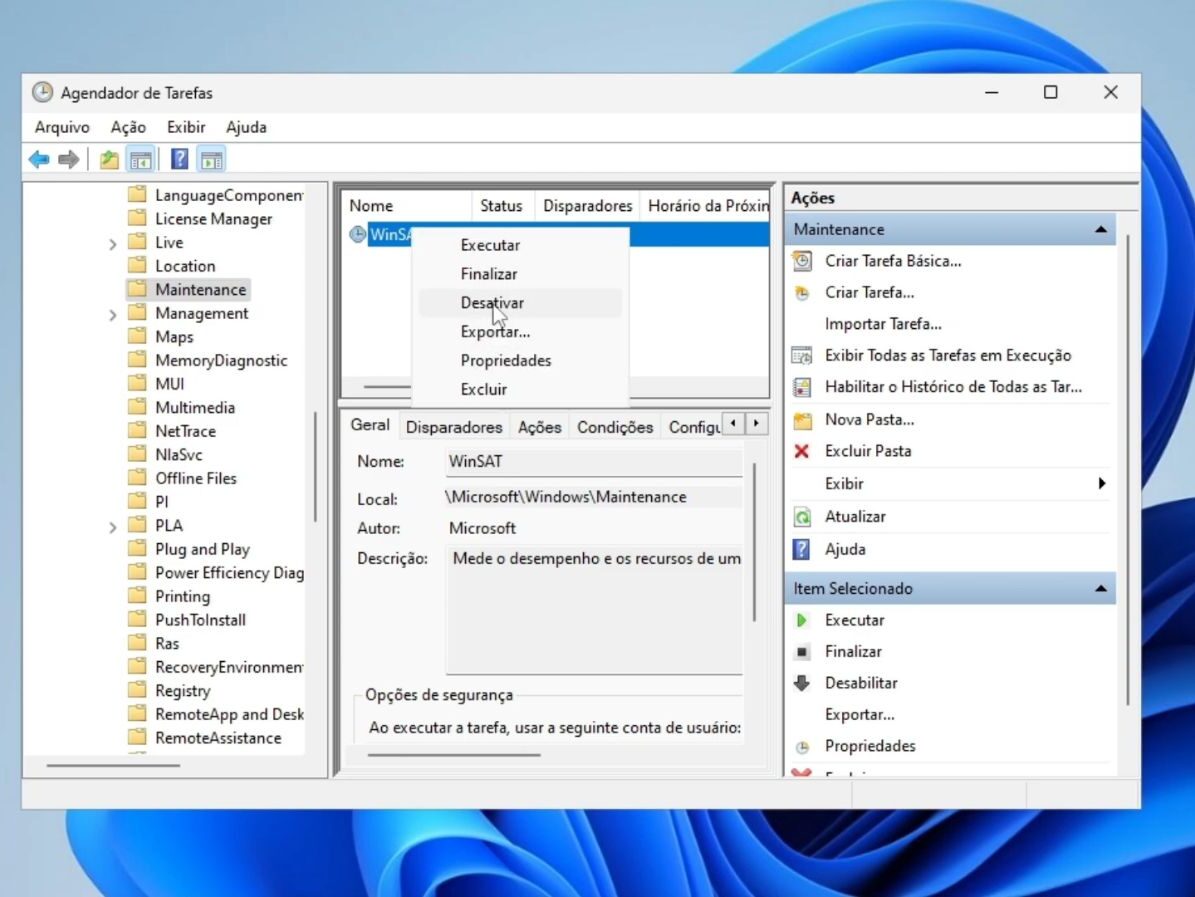1195x897 pixels.
Task: Collapse the Item Selecionado section
Action: pyautogui.click(x=1100, y=588)
